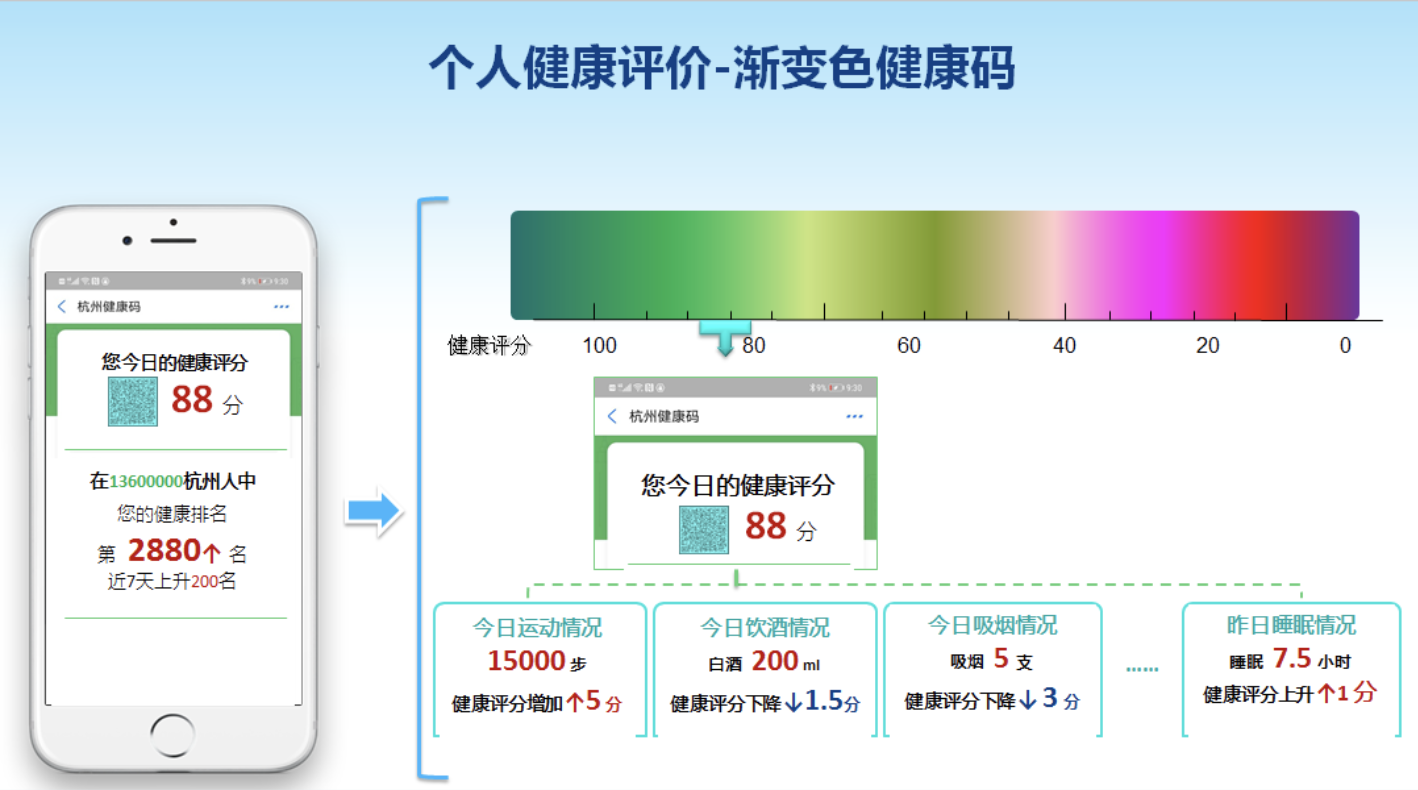
Task: Click the text 近7天上升200名
Action: 172,581
